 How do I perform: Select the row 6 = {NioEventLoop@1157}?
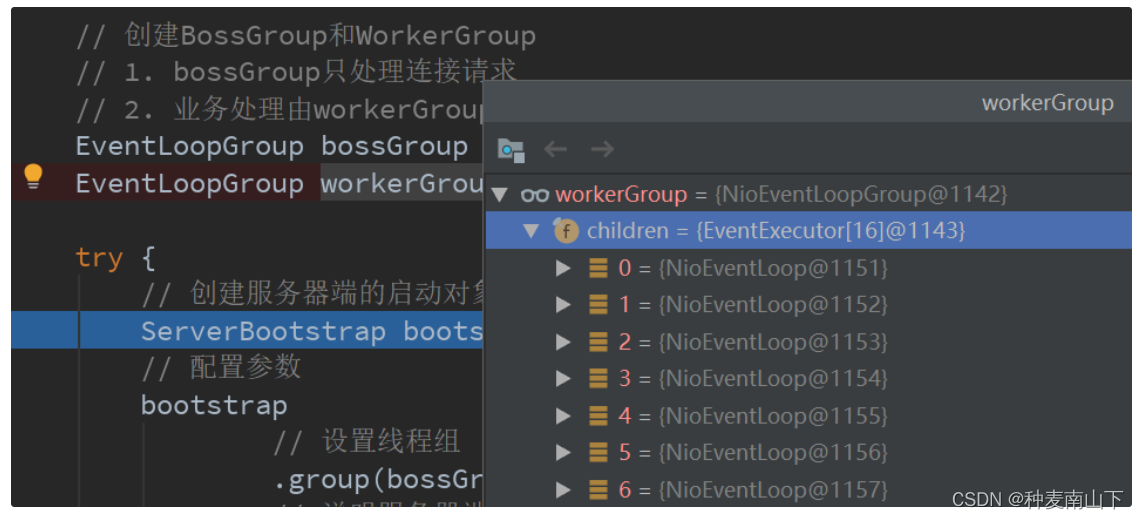808,490
